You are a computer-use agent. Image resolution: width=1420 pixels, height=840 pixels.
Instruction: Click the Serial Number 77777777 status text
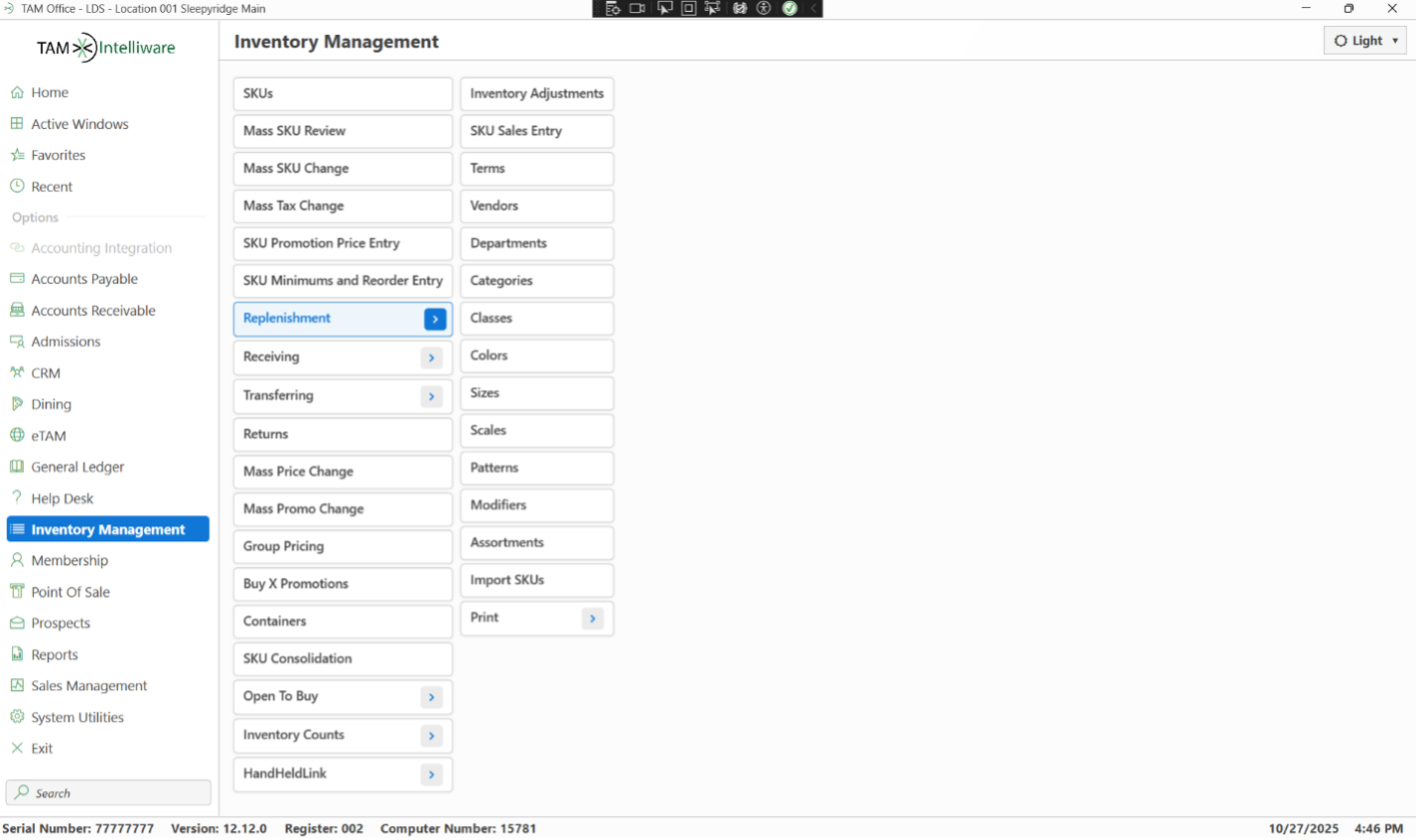click(78, 828)
